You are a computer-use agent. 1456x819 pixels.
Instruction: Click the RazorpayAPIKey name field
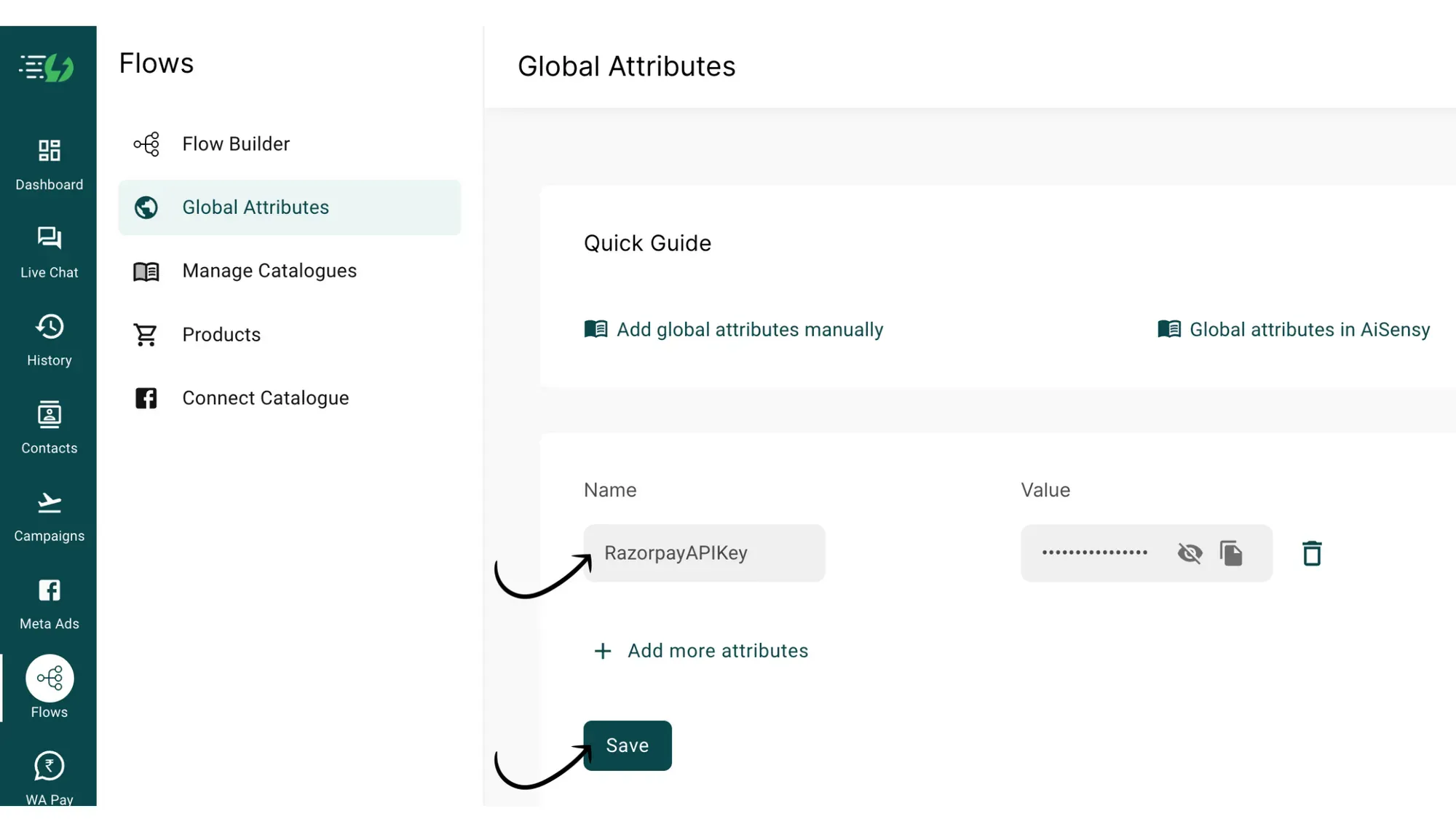[x=703, y=553]
